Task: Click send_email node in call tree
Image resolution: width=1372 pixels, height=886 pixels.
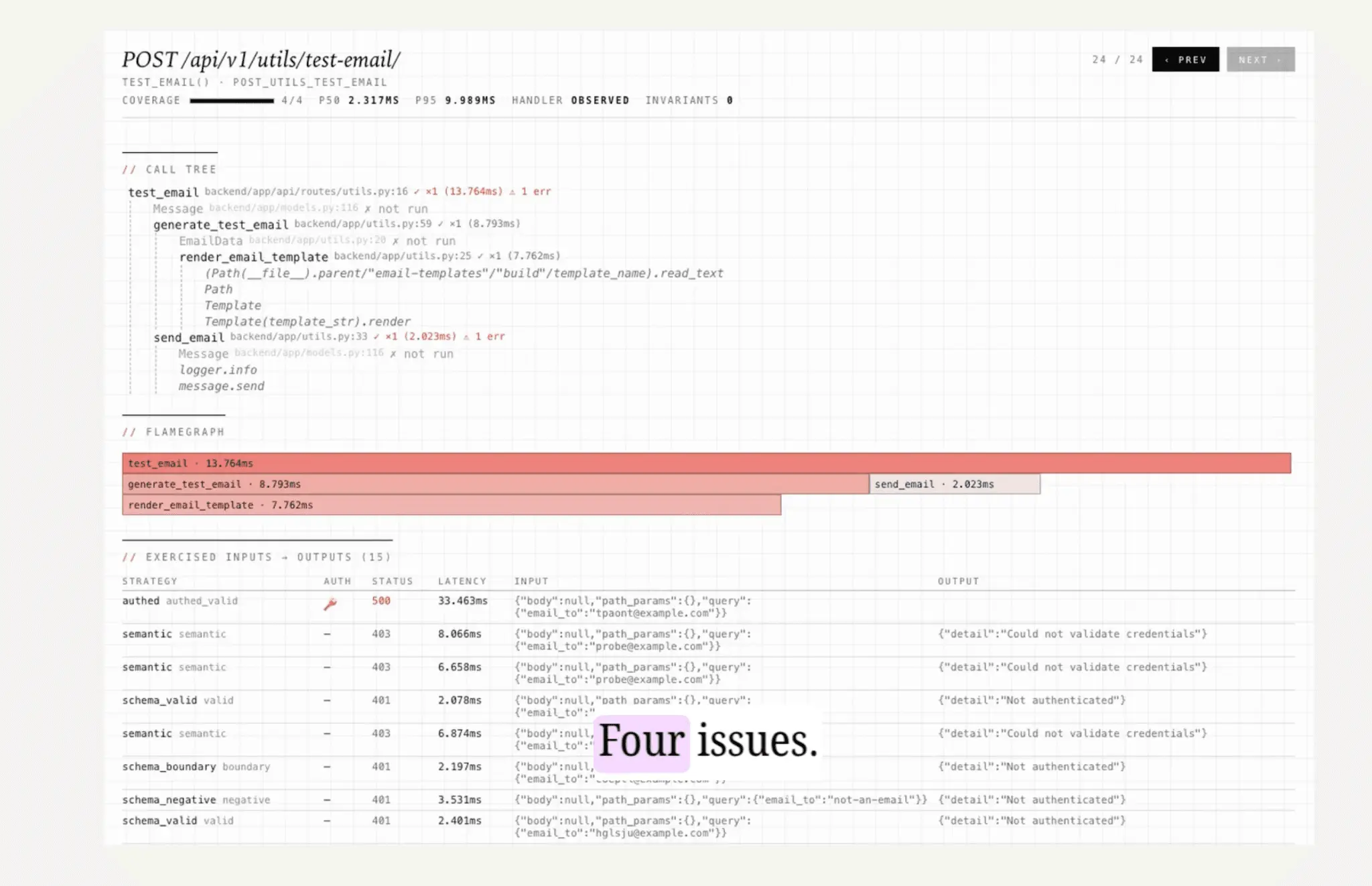Action: click(189, 337)
